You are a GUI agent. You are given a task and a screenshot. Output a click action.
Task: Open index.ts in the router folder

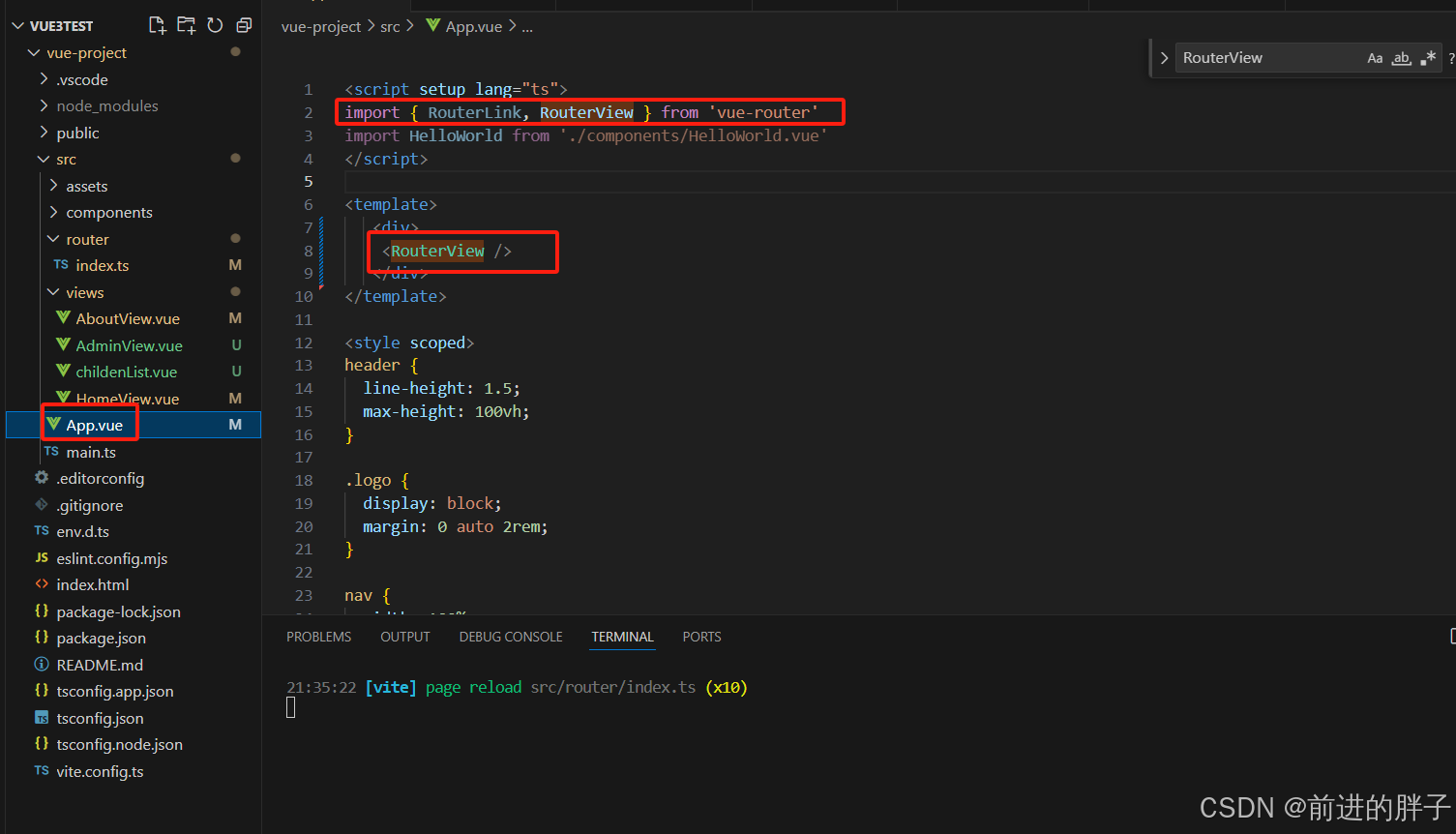point(102,265)
